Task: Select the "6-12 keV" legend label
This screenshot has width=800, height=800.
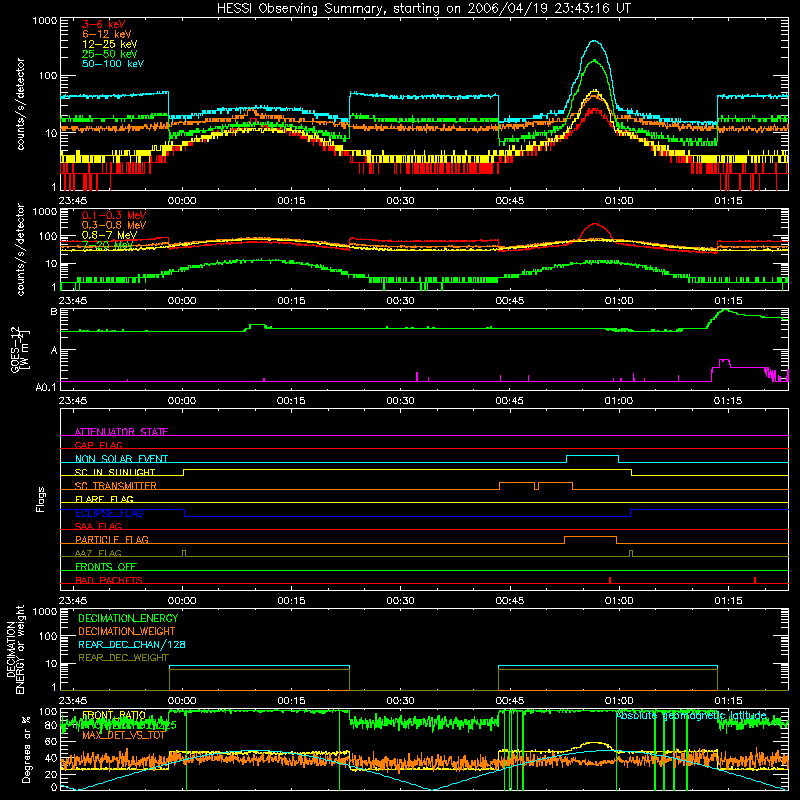Action: 106,34
